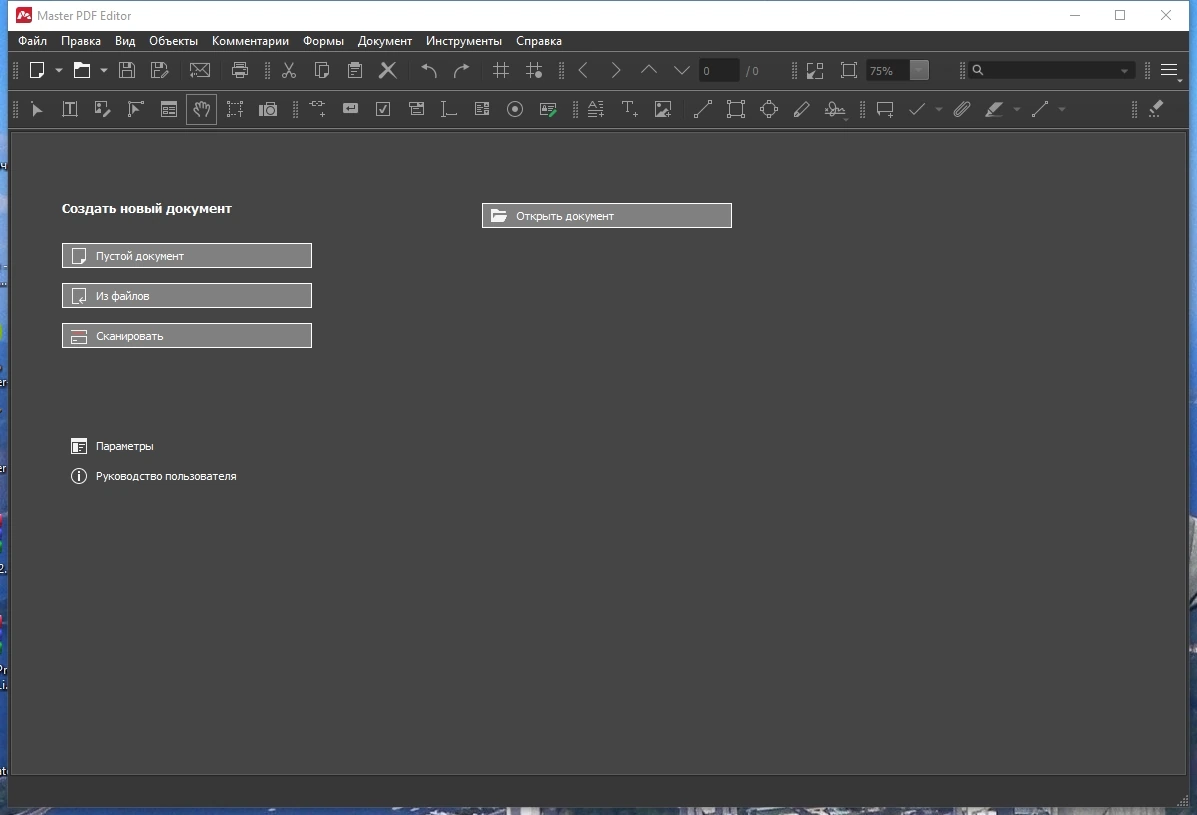
Task: Click the Paste clipboard icon
Action: click(355, 70)
